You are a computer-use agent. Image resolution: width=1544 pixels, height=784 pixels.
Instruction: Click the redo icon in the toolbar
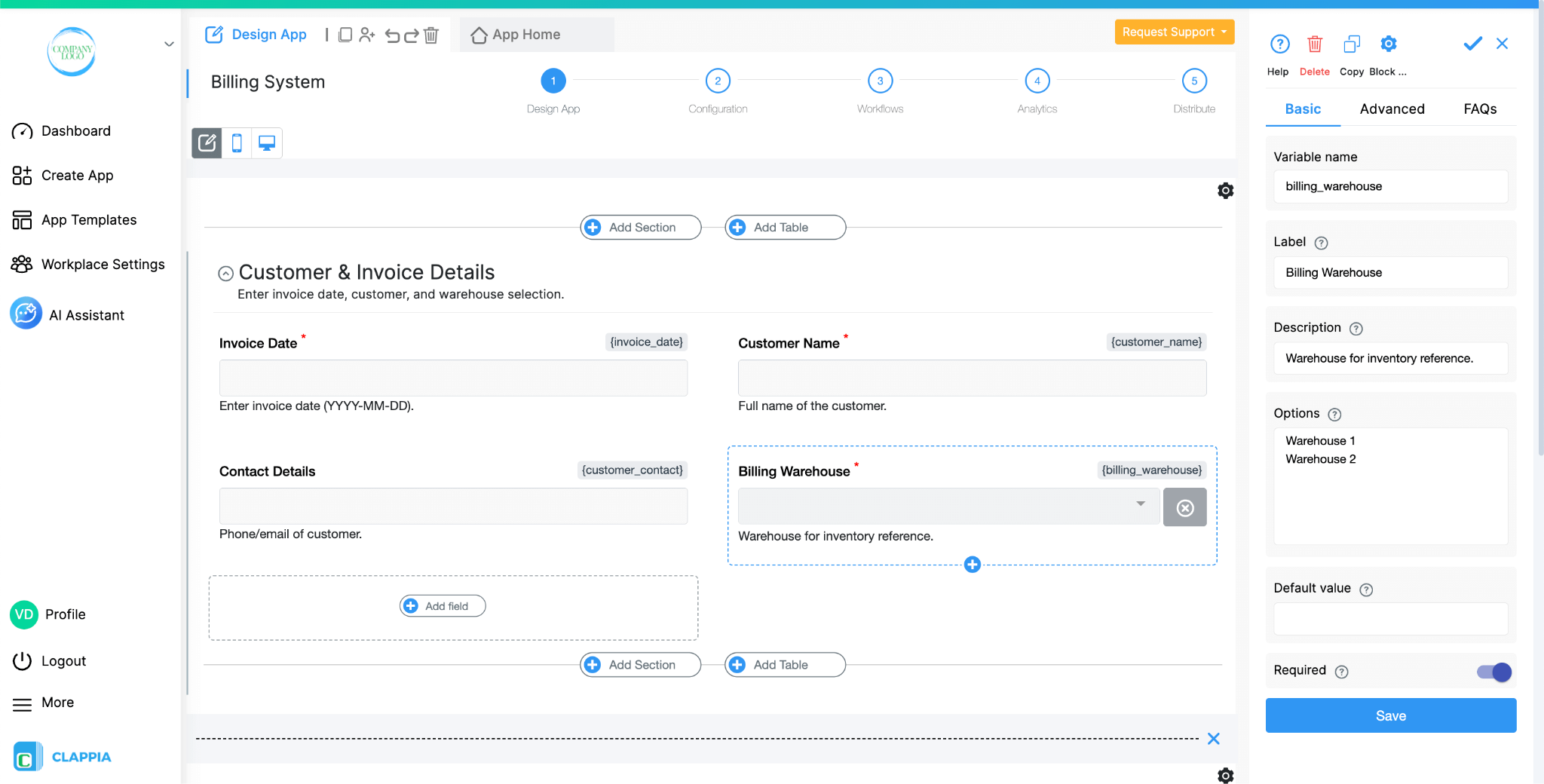coord(411,35)
